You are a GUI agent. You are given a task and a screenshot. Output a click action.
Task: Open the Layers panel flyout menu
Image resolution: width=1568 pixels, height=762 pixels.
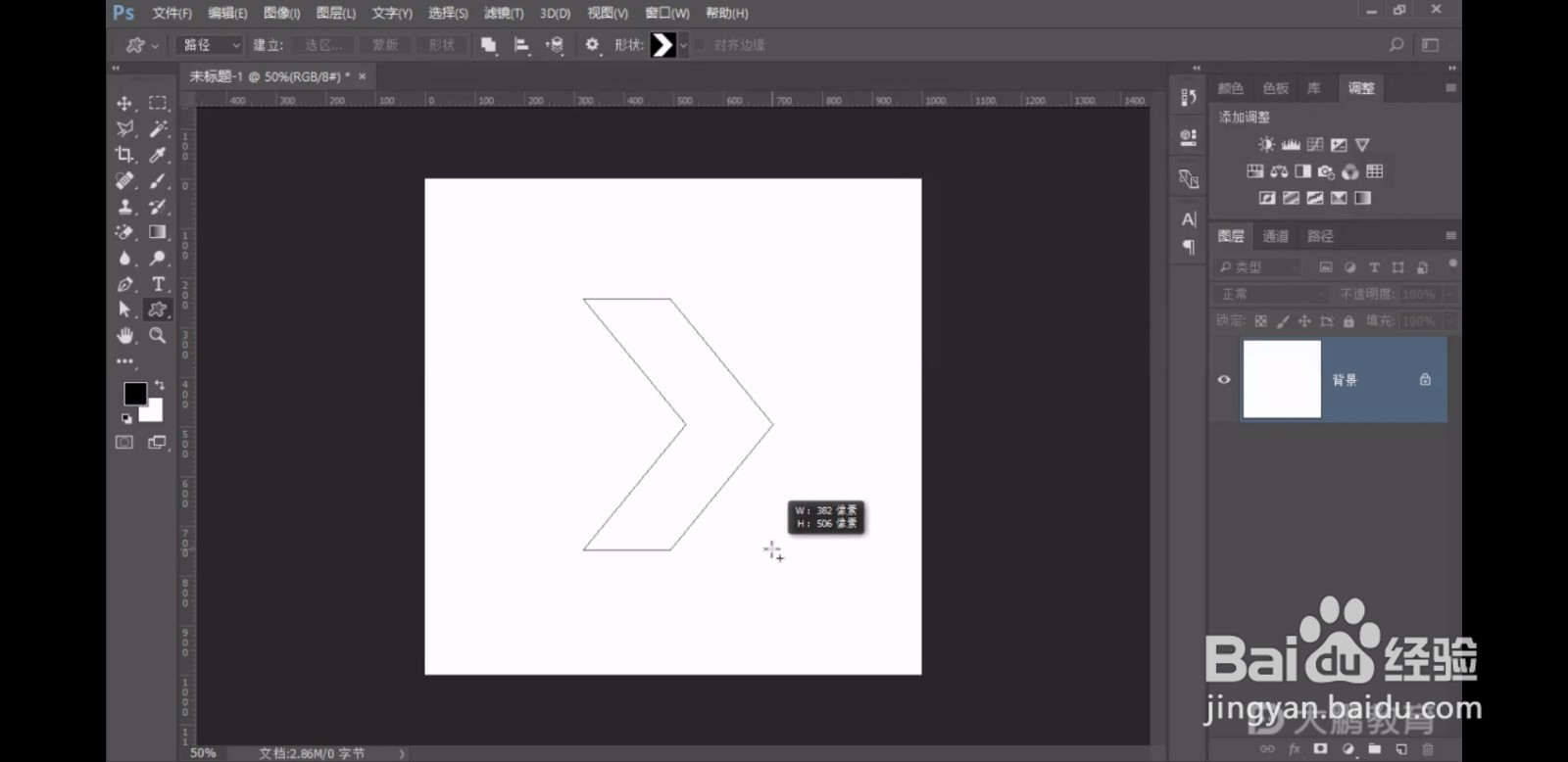point(1450,236)
